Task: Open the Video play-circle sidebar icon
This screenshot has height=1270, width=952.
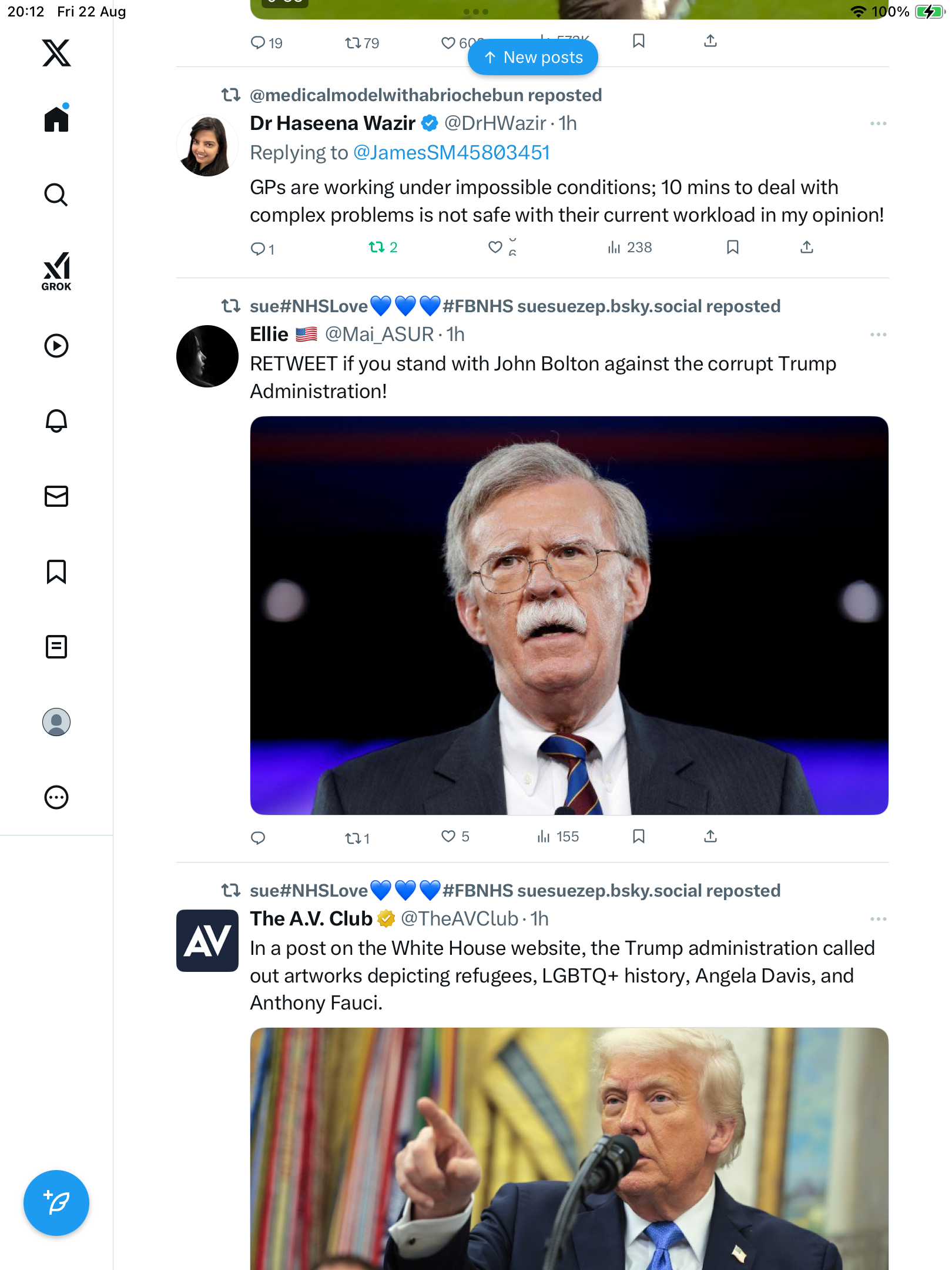Action: [56, 346]
